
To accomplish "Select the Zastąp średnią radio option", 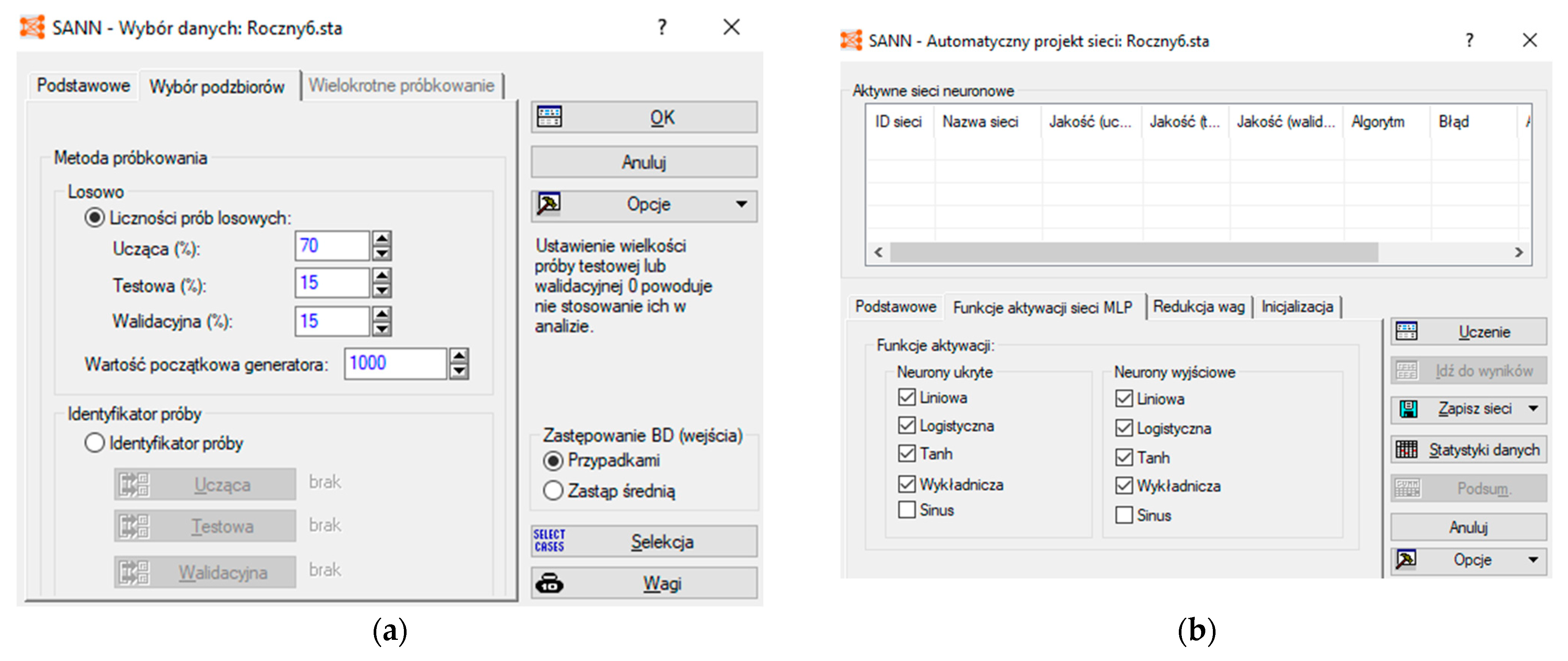I will (553, 490).
